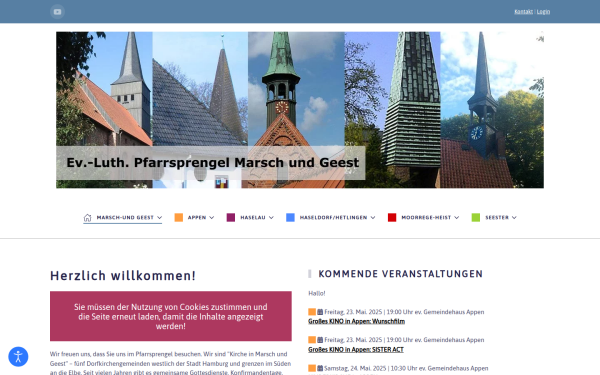Open event Großes KINO in Appen: SISTER ACT
Screen dimensions: 600x375
click(x=356, y=349)
